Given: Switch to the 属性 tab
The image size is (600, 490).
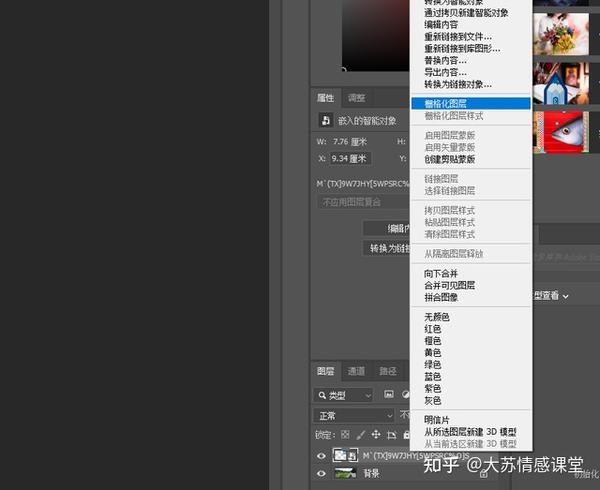Looking at the screenshot, I should click(326, 98).
